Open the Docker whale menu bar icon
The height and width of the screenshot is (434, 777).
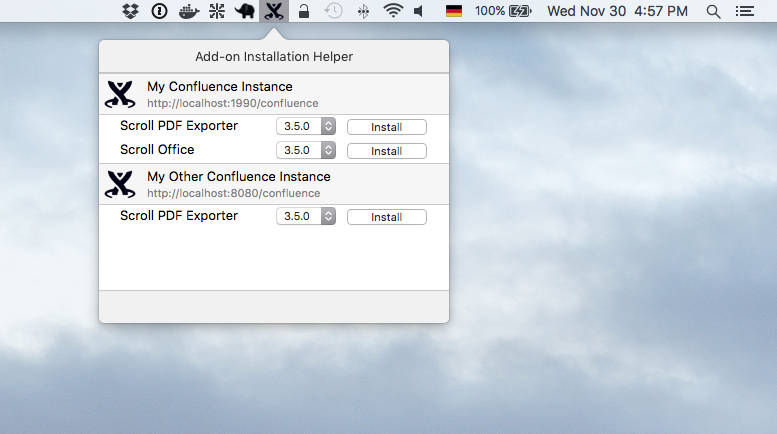[189, 11]
